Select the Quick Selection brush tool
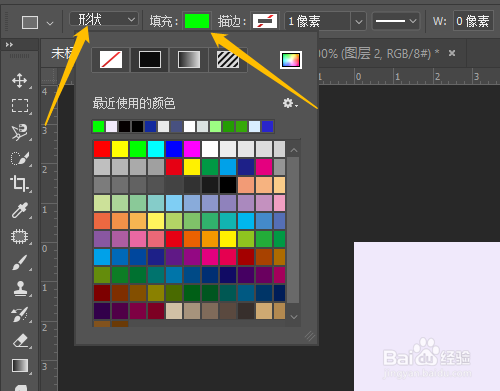 pyautogui.click(x=20, y=158)
